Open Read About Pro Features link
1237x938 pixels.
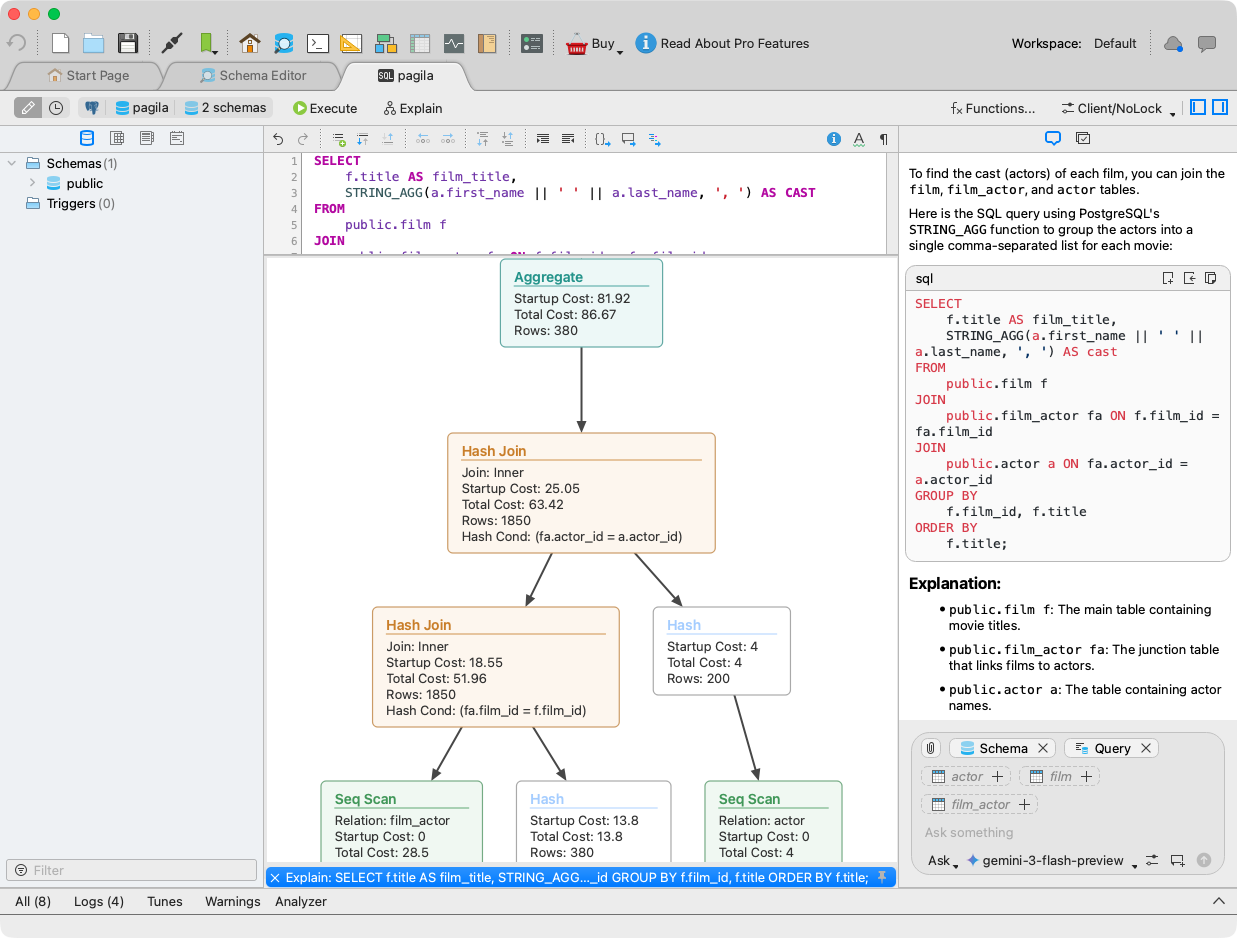tap(722, 43)
